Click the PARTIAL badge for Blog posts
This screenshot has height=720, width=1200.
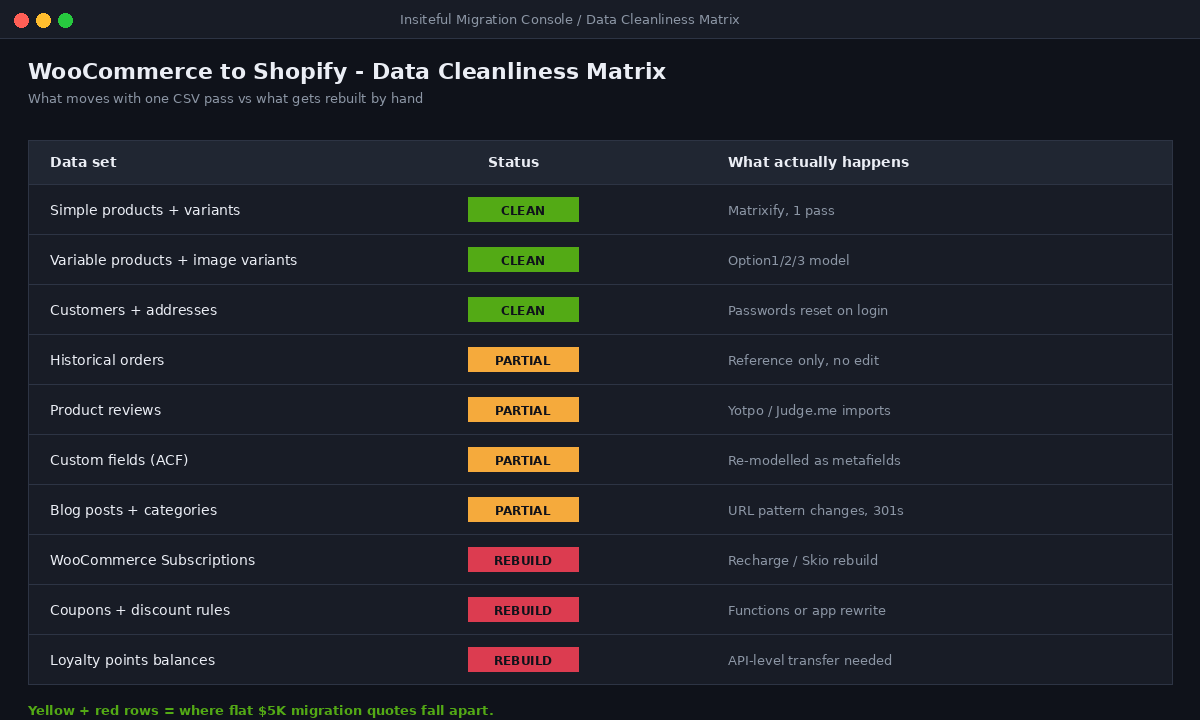click(x=523, y=510)
